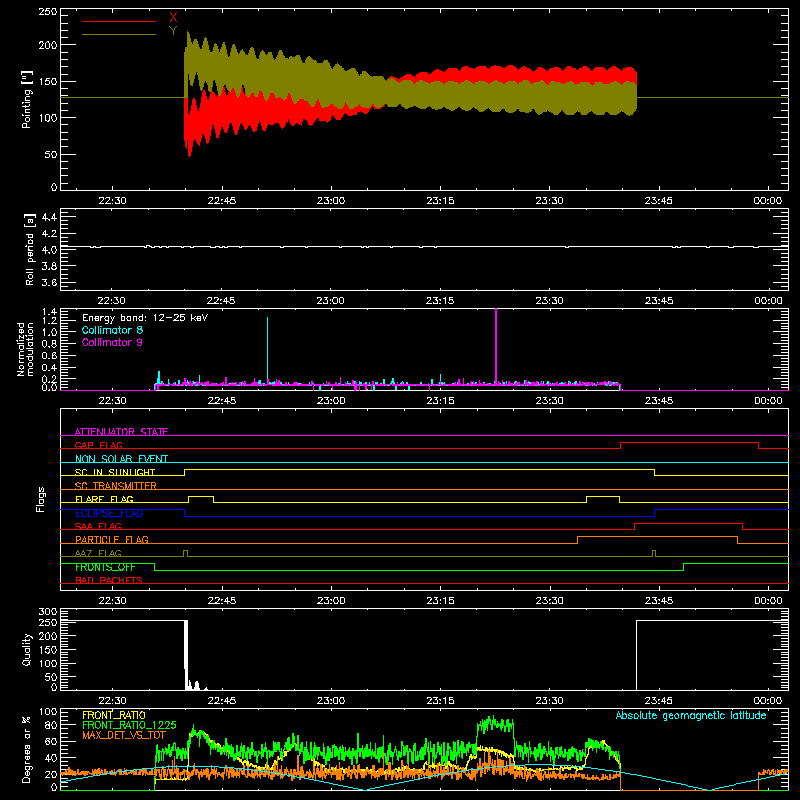Click the Pointing ["] axis title
The width and height of the screenshot is (800, 800).
click(27, 99)
